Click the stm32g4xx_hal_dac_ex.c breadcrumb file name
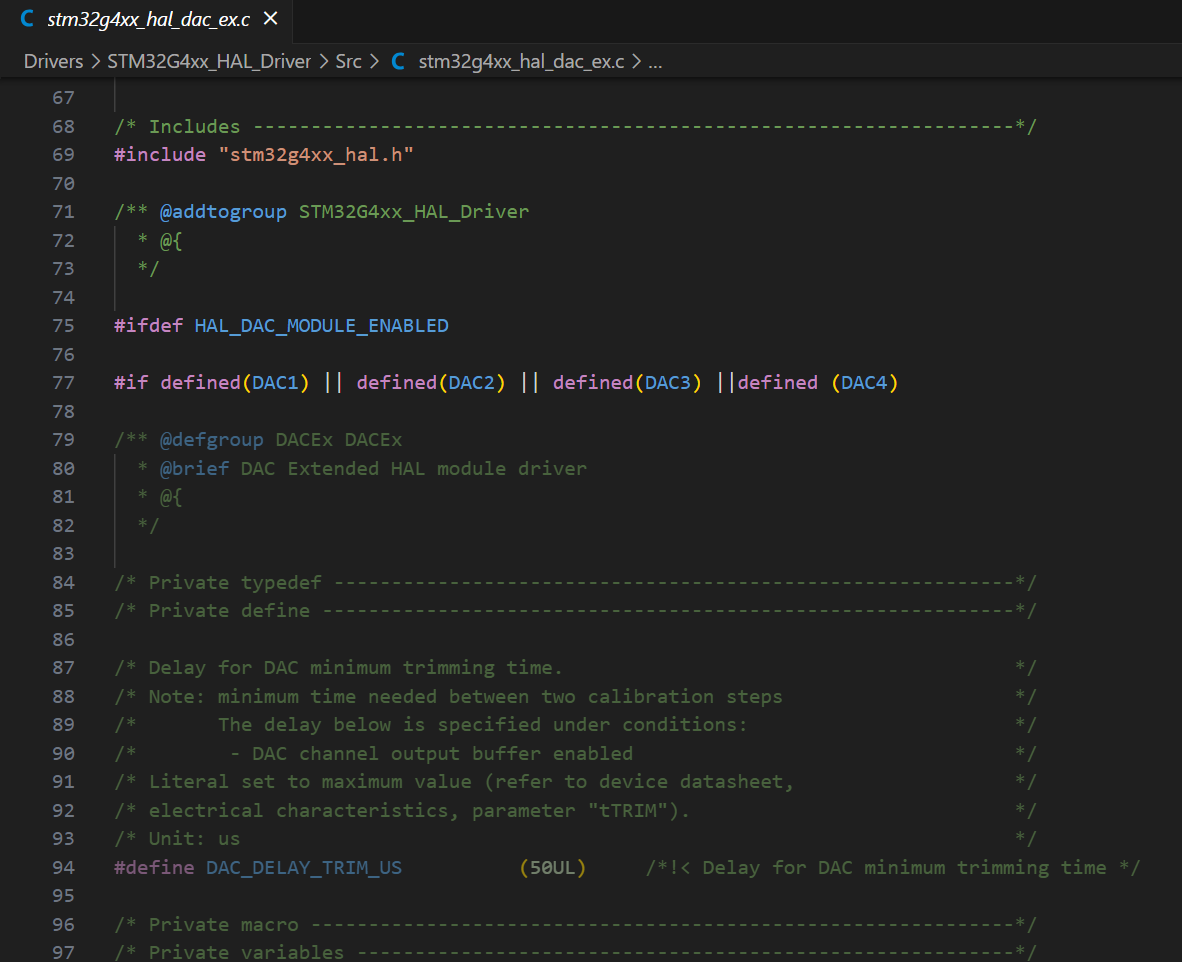Screen dimensions: 1182x962 (521, 61)
